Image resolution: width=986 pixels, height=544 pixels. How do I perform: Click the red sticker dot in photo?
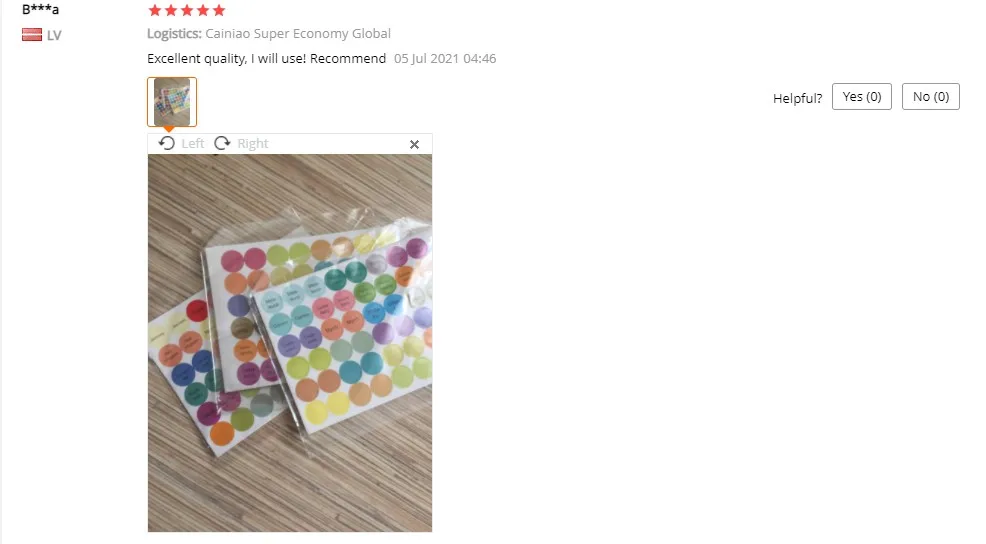(197, 311)
